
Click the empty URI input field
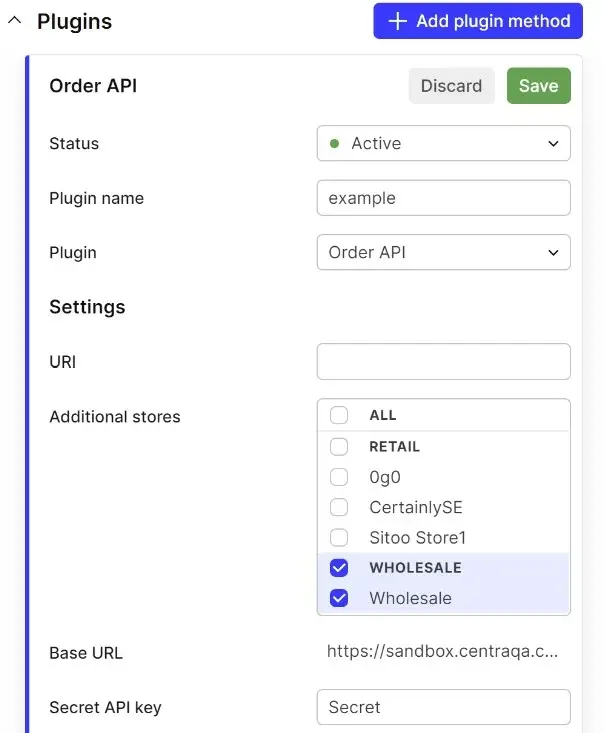click(443, 362)
